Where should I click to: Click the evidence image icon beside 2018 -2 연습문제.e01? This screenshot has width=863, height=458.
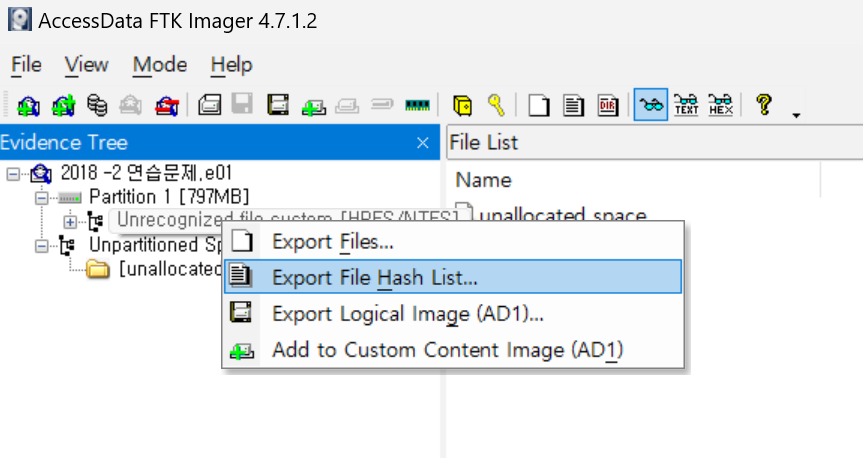(x=41, y=174)
